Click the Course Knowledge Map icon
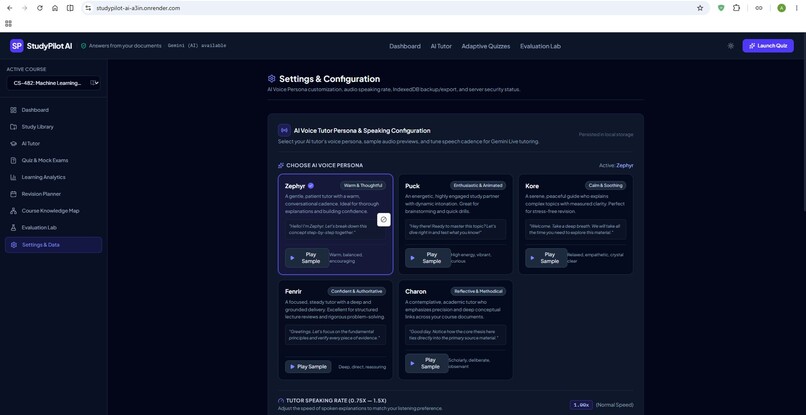Screen dimensions: 806x415 [x=13, y=211]
